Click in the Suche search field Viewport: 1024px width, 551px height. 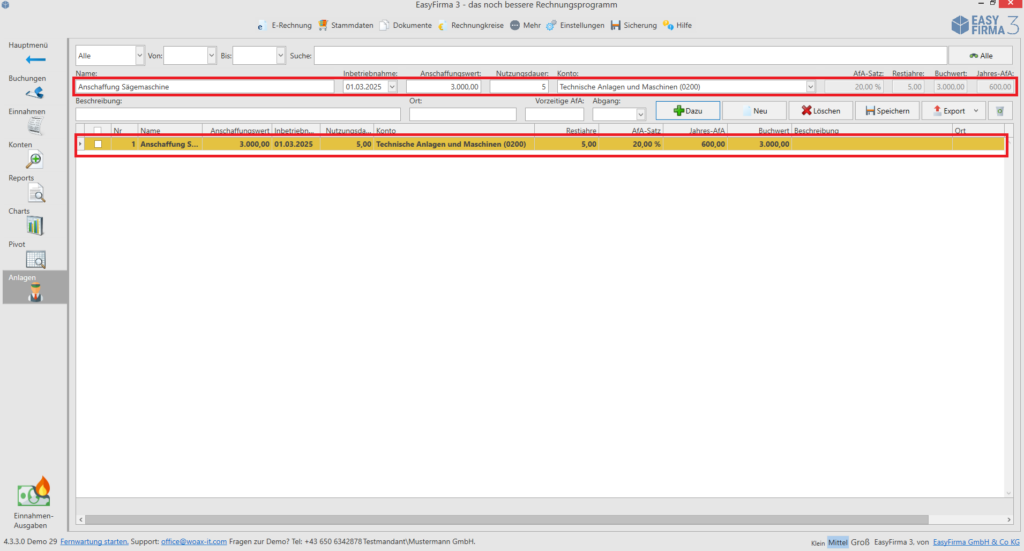pyautogui.click(x=630, y=55)
